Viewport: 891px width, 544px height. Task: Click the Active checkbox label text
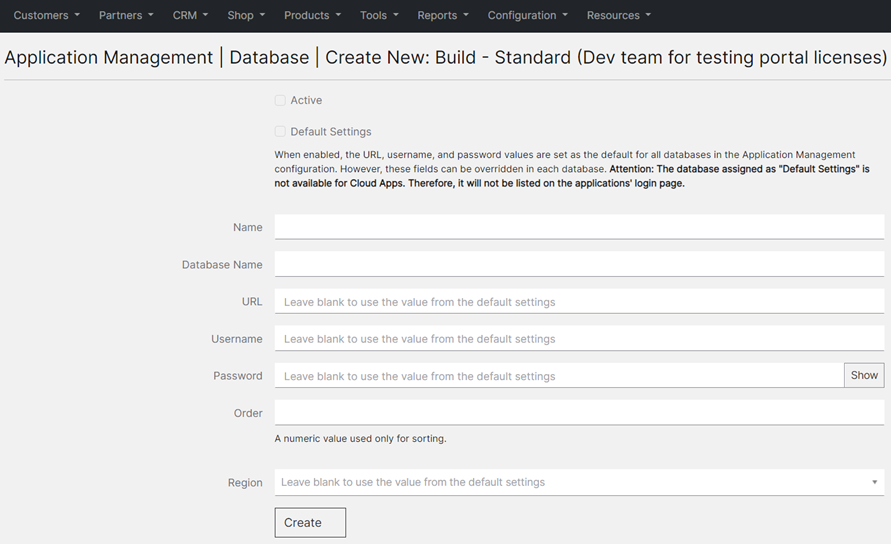306,101
